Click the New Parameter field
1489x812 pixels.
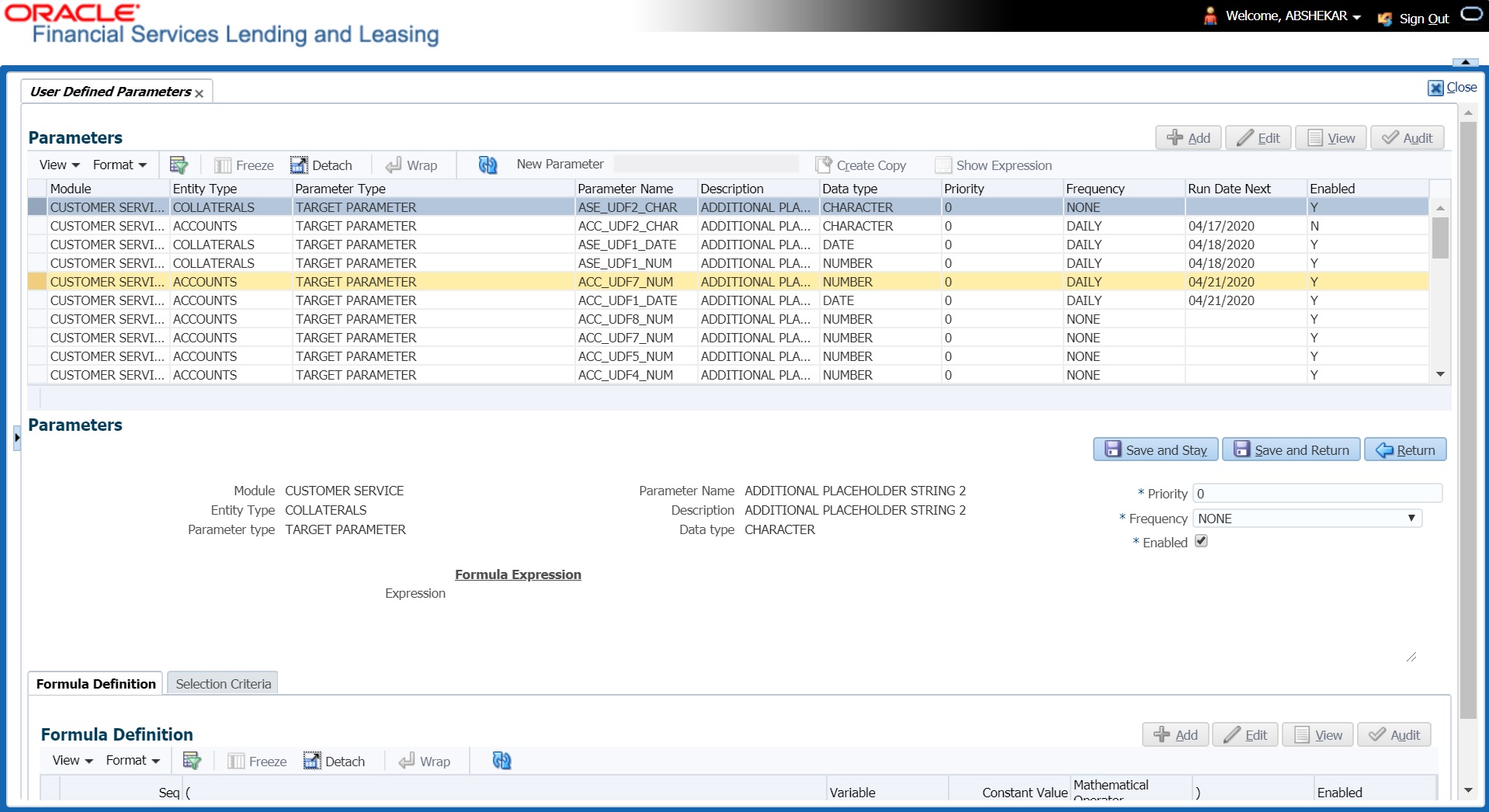tap(706, 165)
